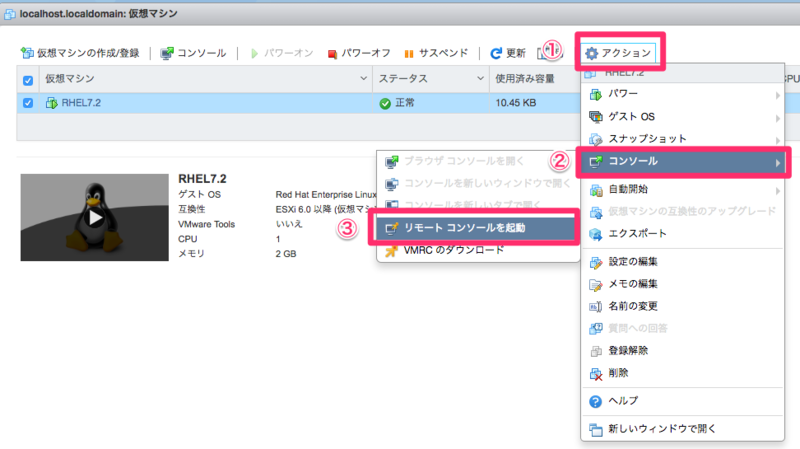
Task: Open the RHEL7.2 VM name link
Action: pos(81,103)
